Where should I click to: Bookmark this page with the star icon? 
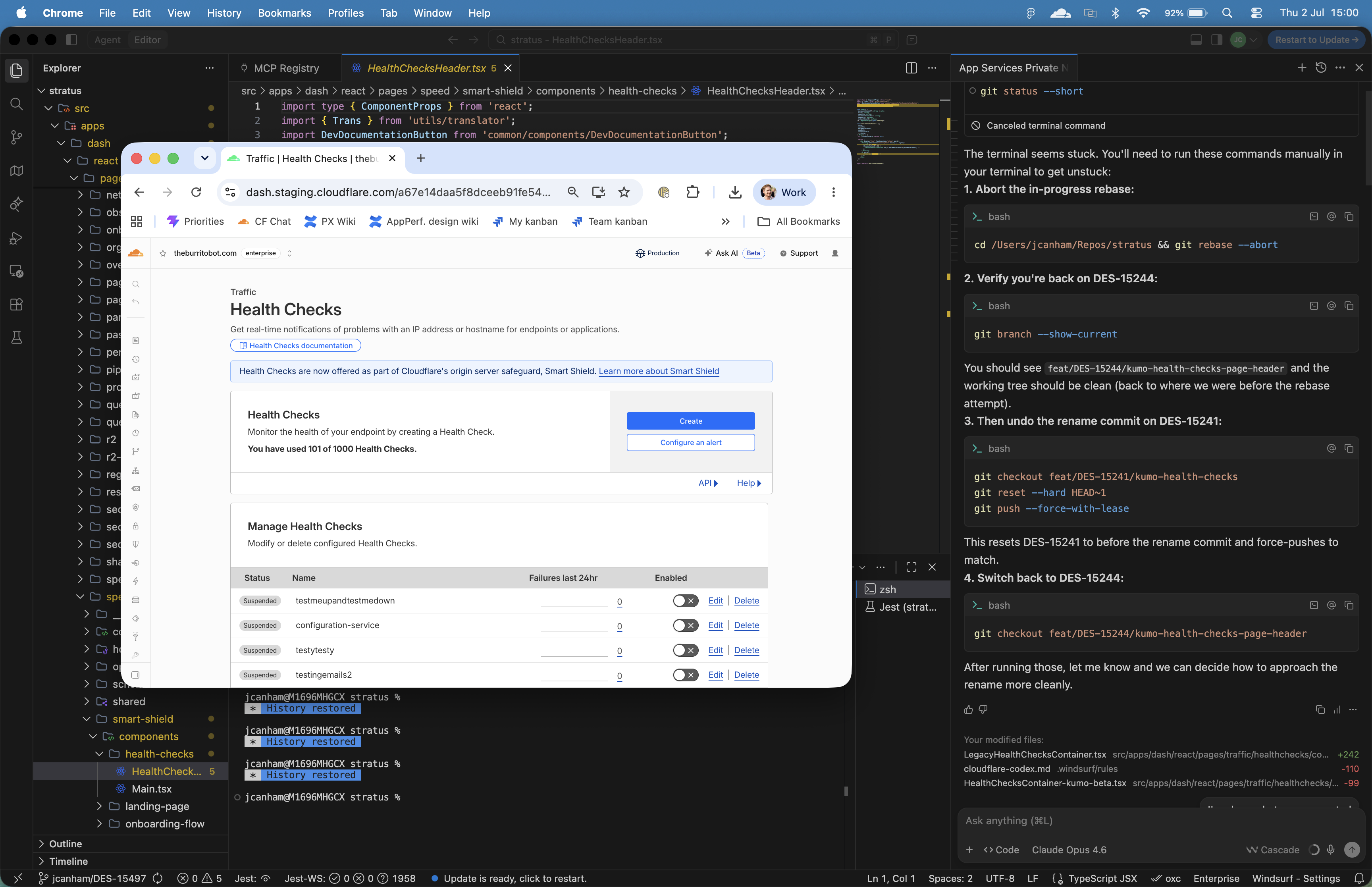[624, 193]
